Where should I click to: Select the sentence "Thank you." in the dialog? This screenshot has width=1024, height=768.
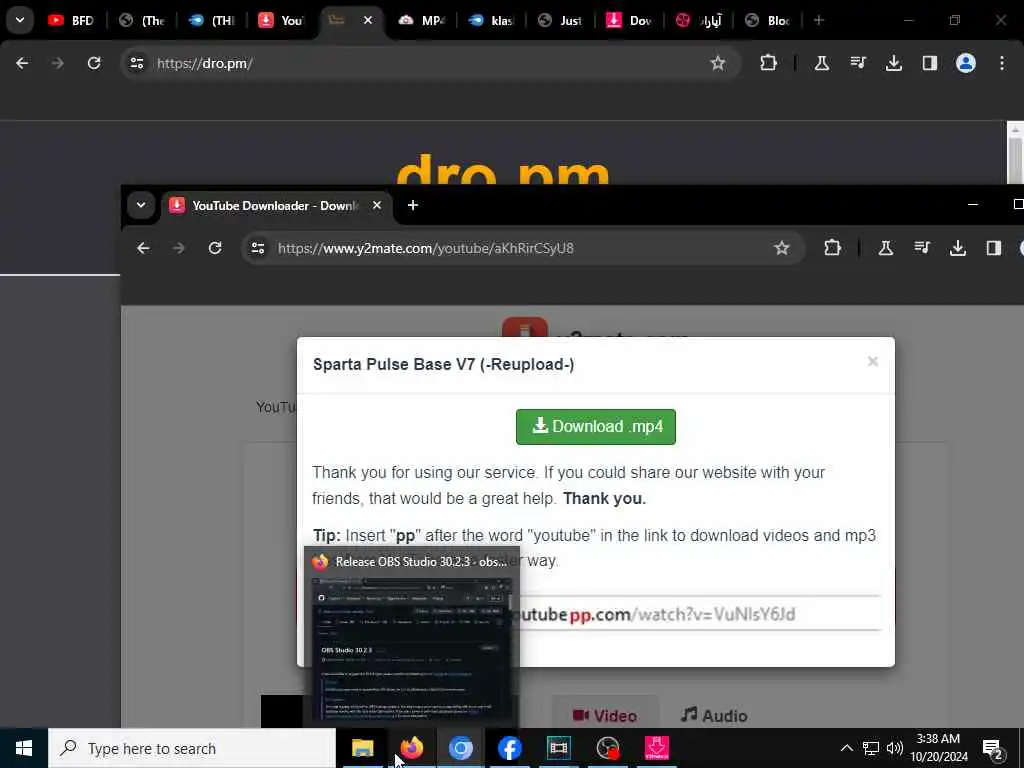tap(604, 499)
